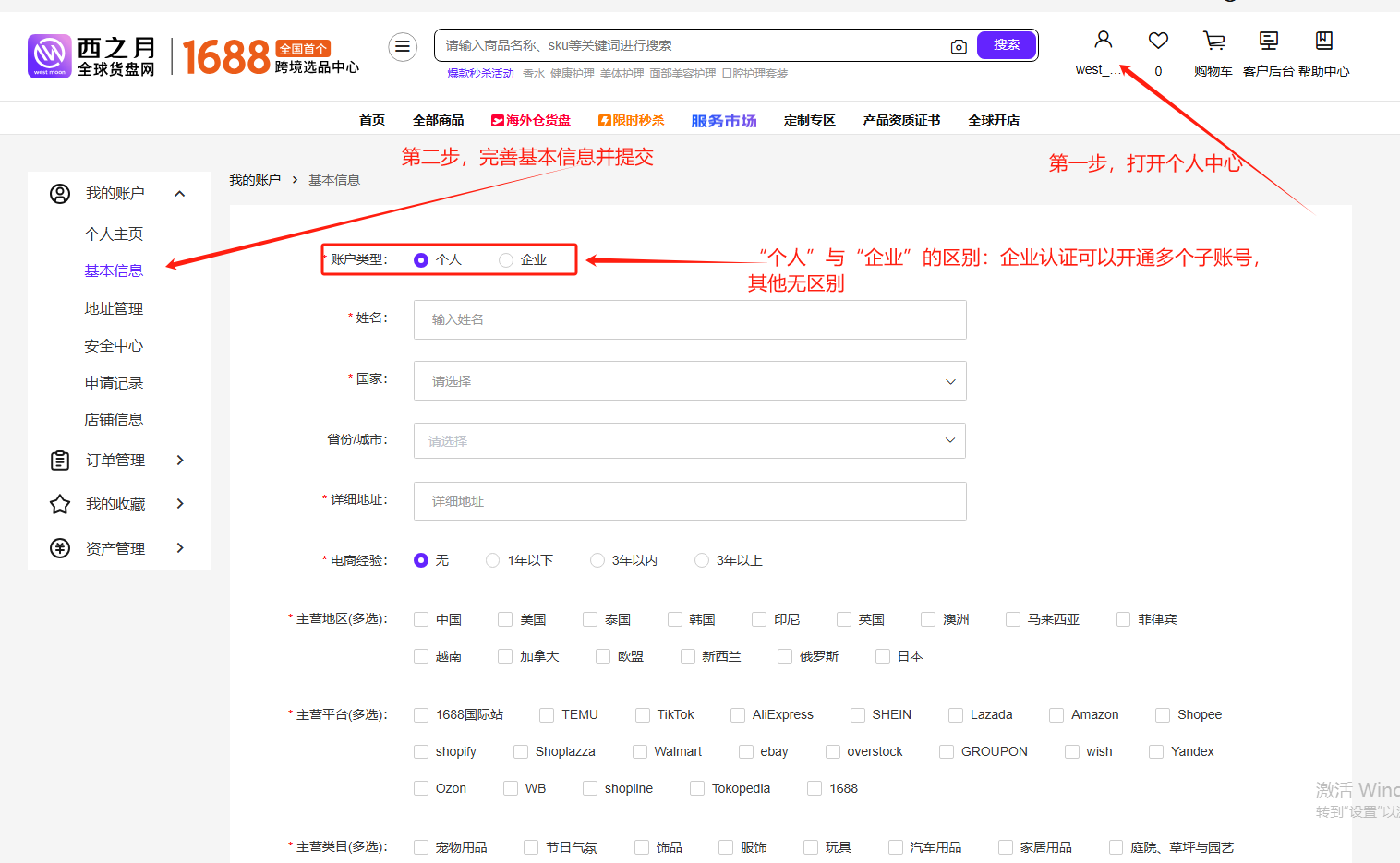Select 3年以内 experience option
Screen dimensions: 1400x863
click(x=597, y=560)
